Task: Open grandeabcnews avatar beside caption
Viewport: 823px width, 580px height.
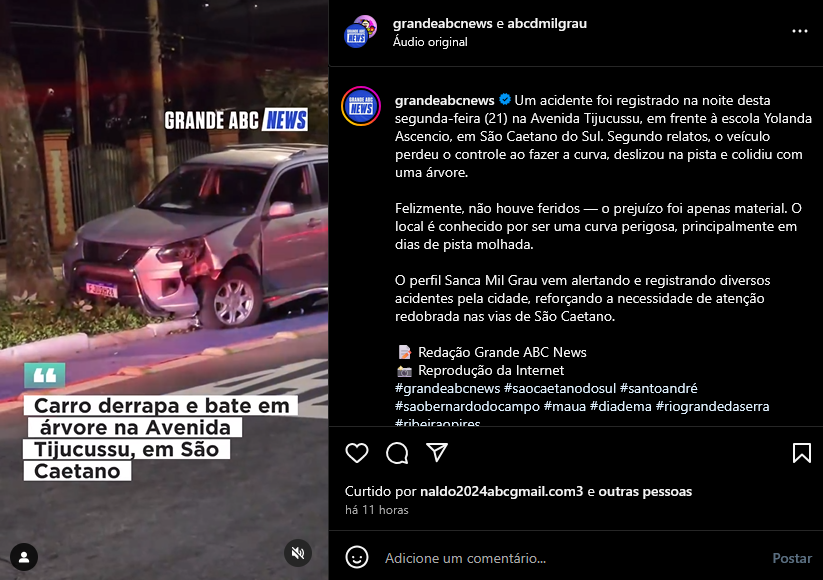Action: click(361, 106)
